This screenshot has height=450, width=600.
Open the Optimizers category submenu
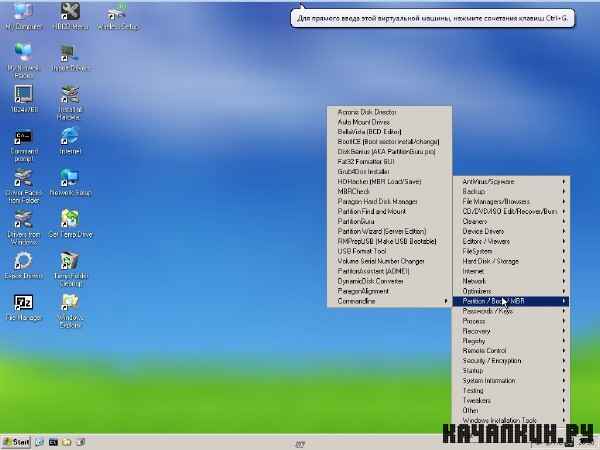[511, 291]
